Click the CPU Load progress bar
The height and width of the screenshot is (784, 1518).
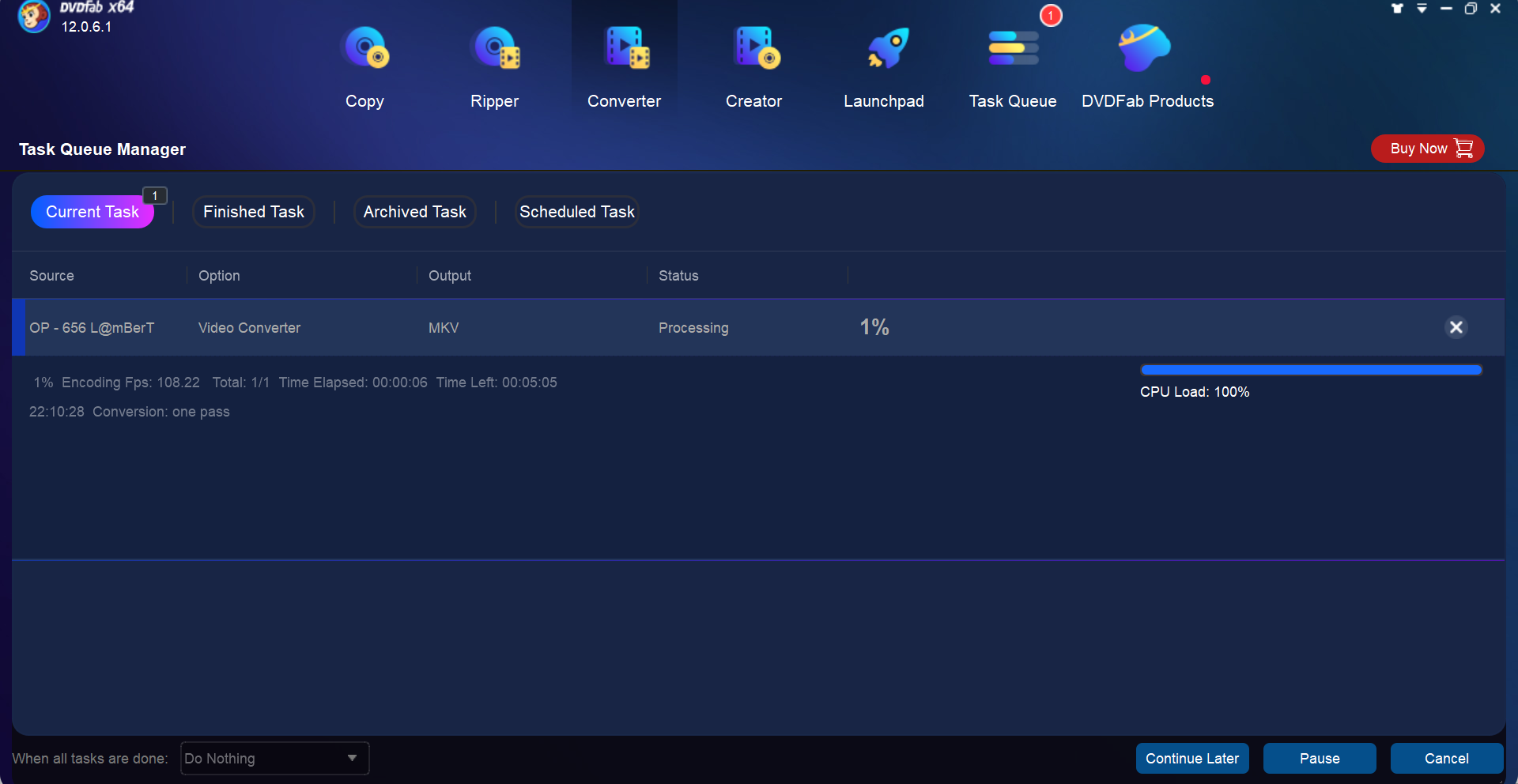click(1310, 369)
